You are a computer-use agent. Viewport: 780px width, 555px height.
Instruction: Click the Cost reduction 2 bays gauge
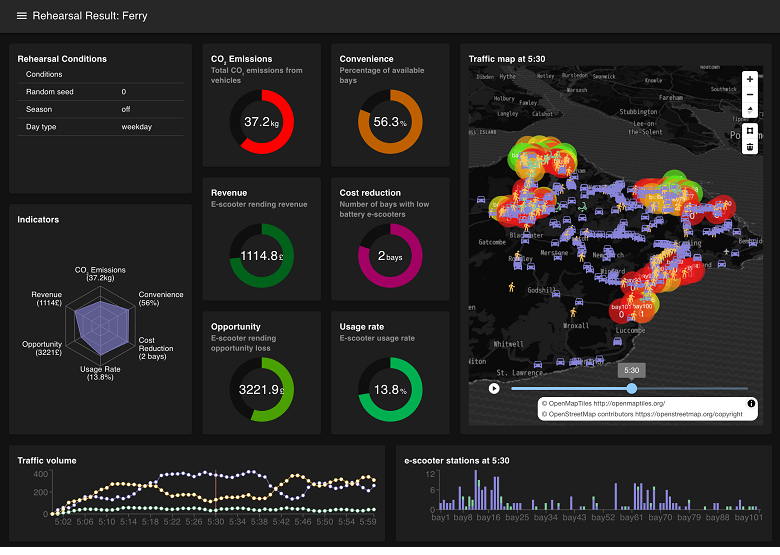point(390,255)
